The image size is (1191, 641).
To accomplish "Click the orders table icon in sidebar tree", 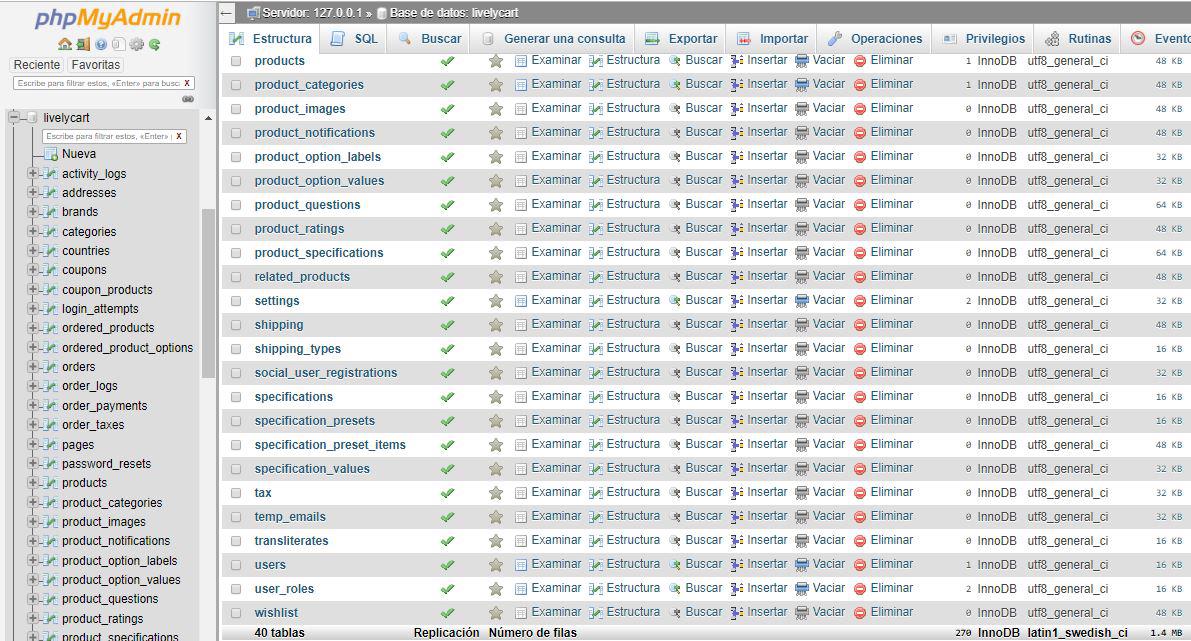I will click(x=51, y=367).
